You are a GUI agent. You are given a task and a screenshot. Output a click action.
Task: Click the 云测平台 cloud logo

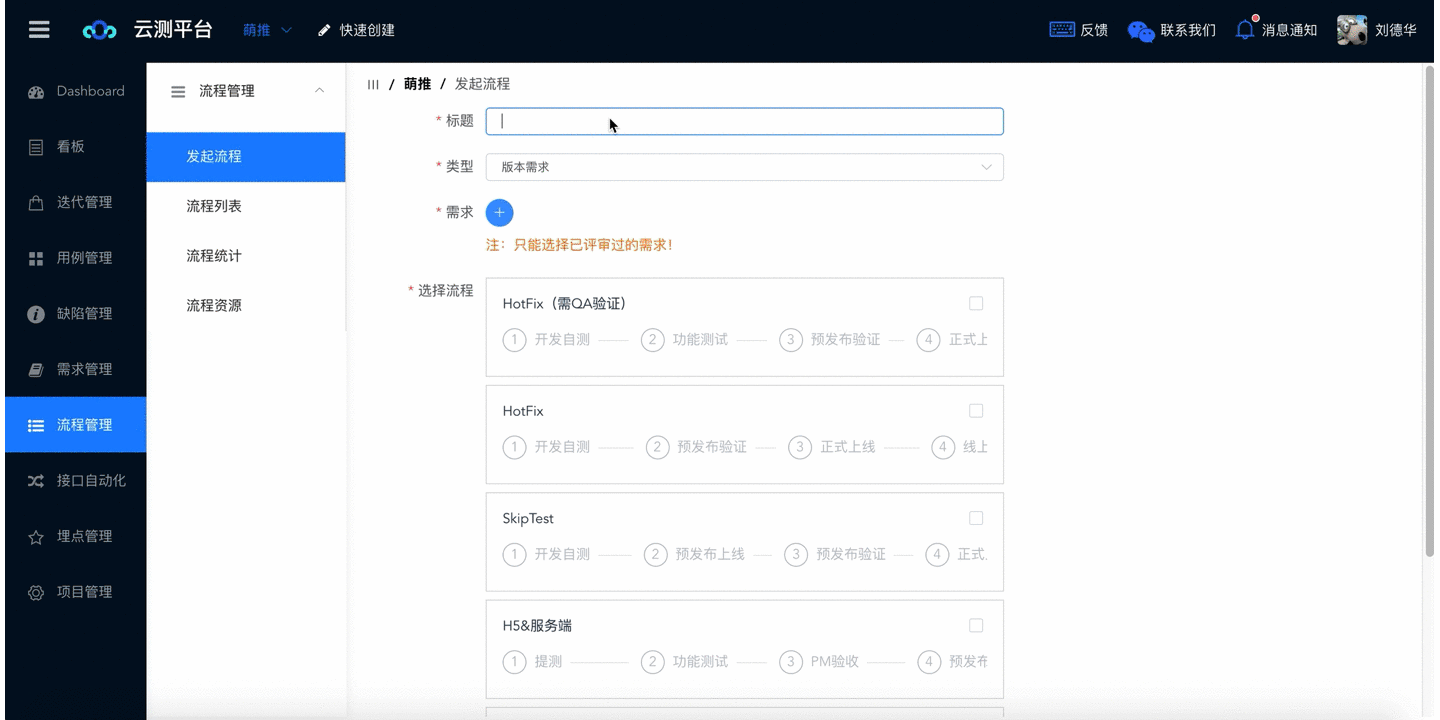click(100, 31)
